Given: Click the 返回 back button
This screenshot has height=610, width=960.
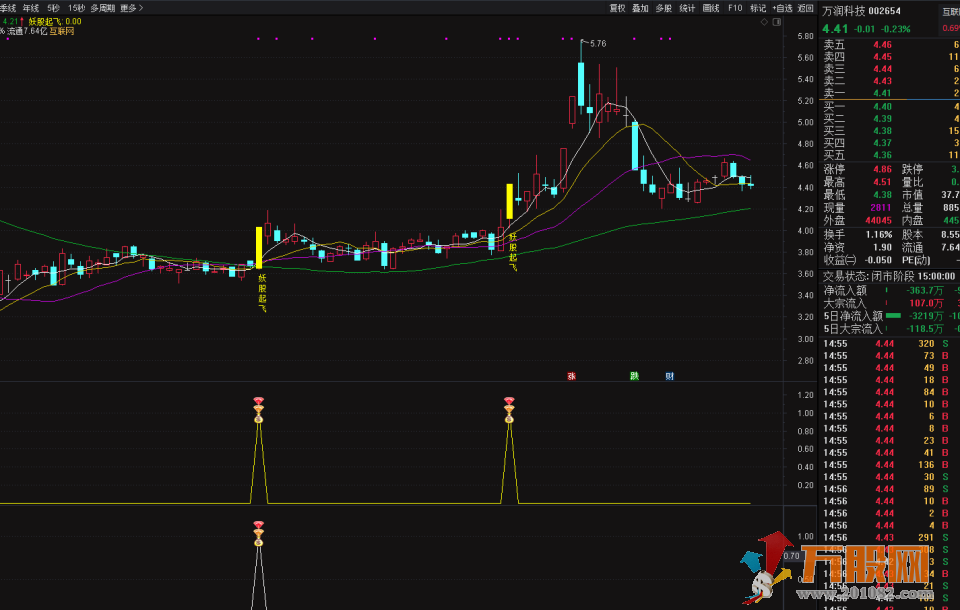Looking at the screenshot, I should pyautogui.click(x=806, y=7).
